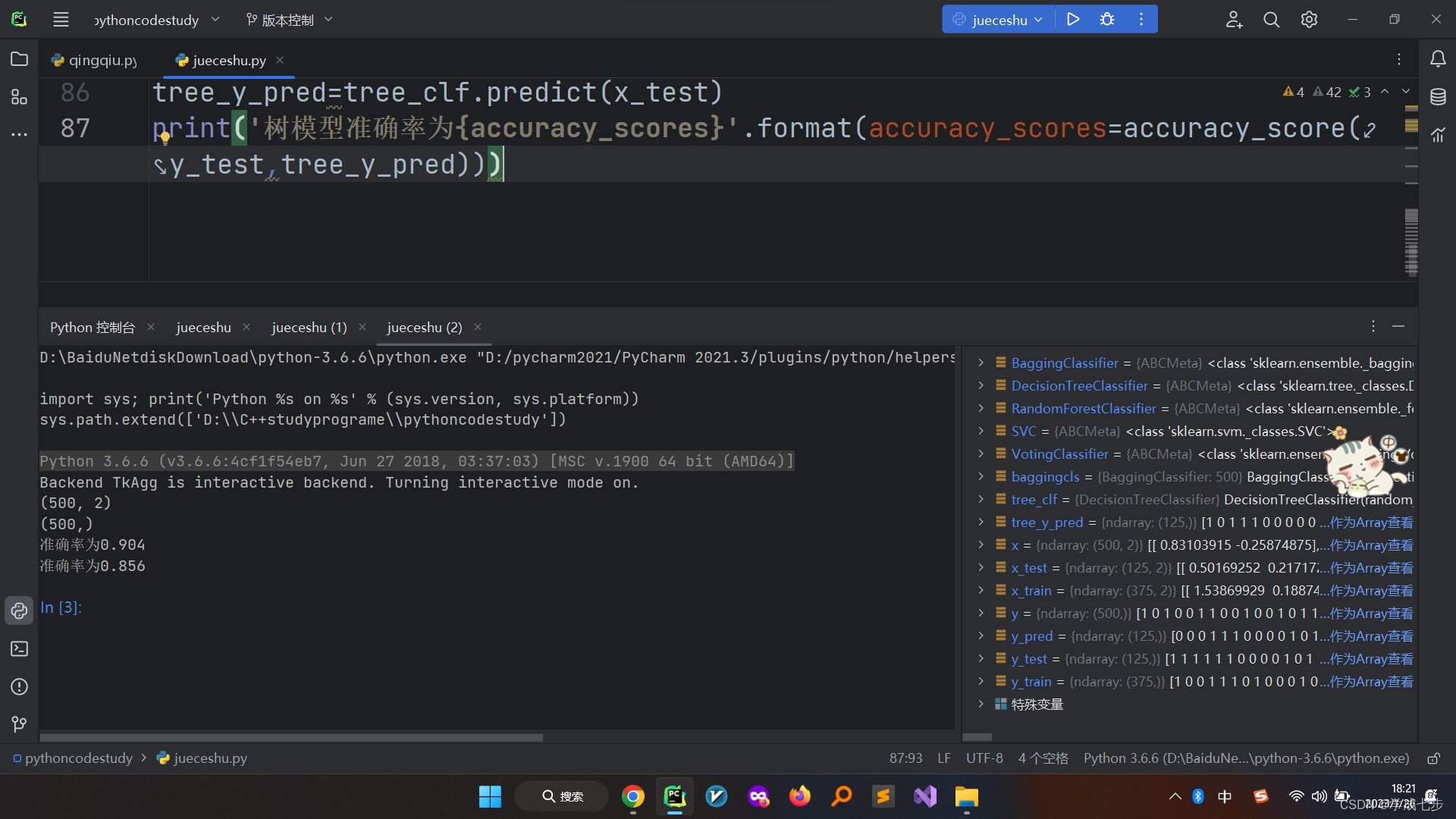1456x819 pixels.
Task: Click the UTF-8 encoding status widget
Action: coord(984,758)
